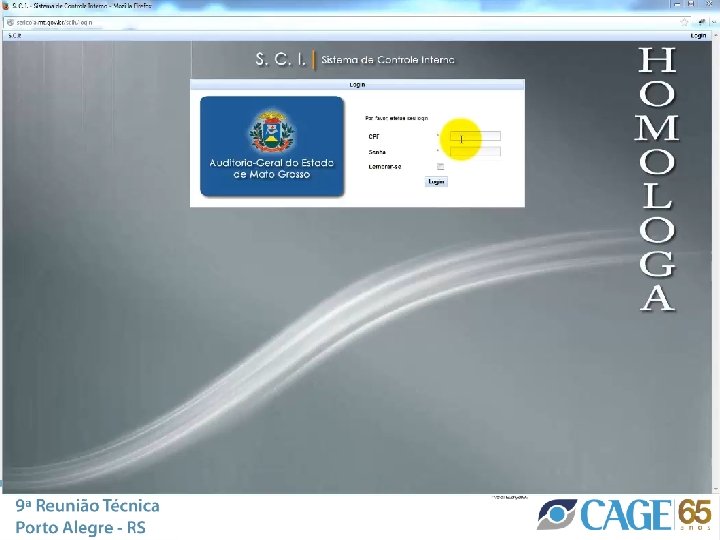Focus the Senha password field
Screen dimensions: 720x540
tap(475, 152)
